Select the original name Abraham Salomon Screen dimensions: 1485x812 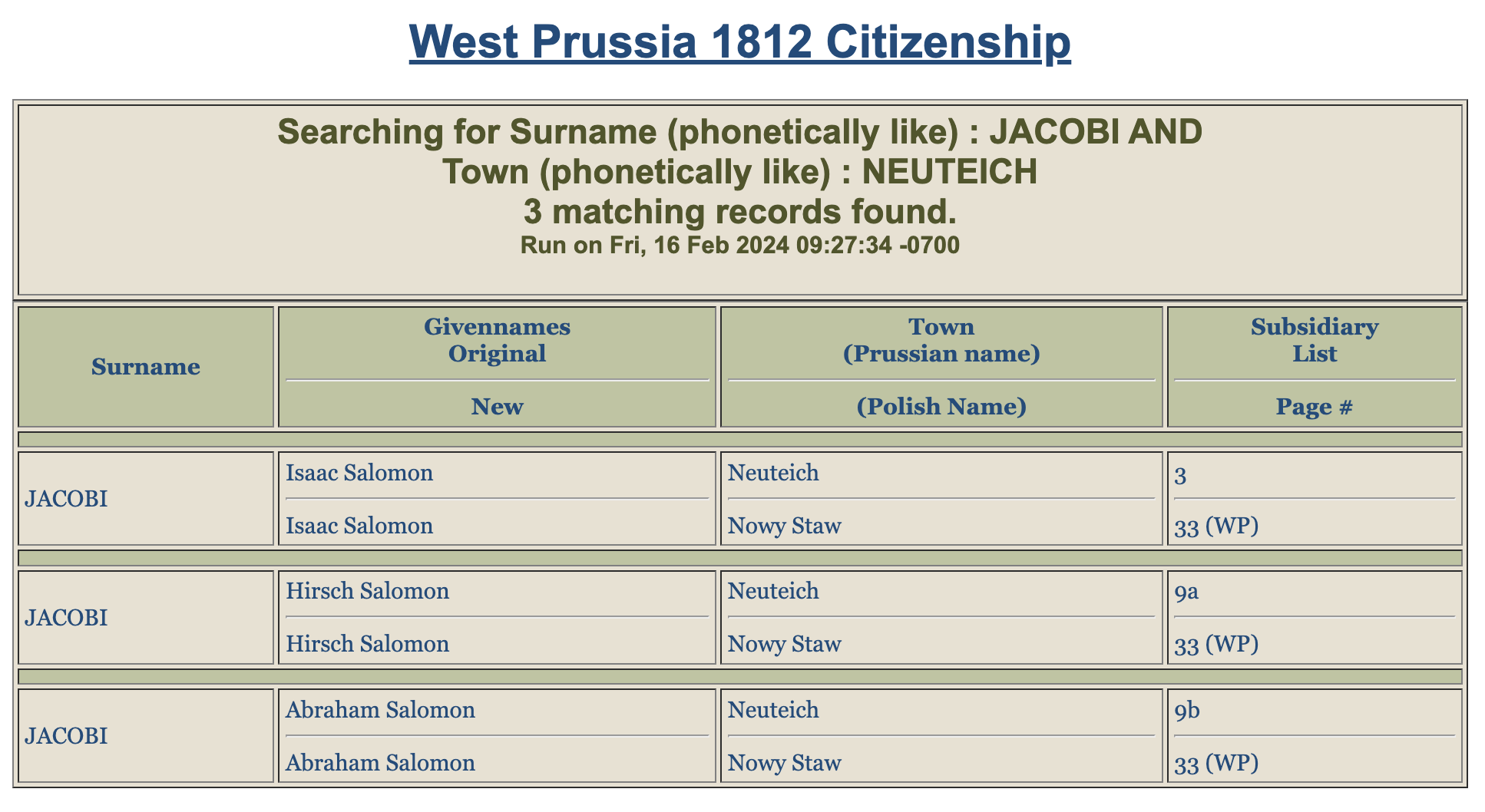tap(380, 710)
